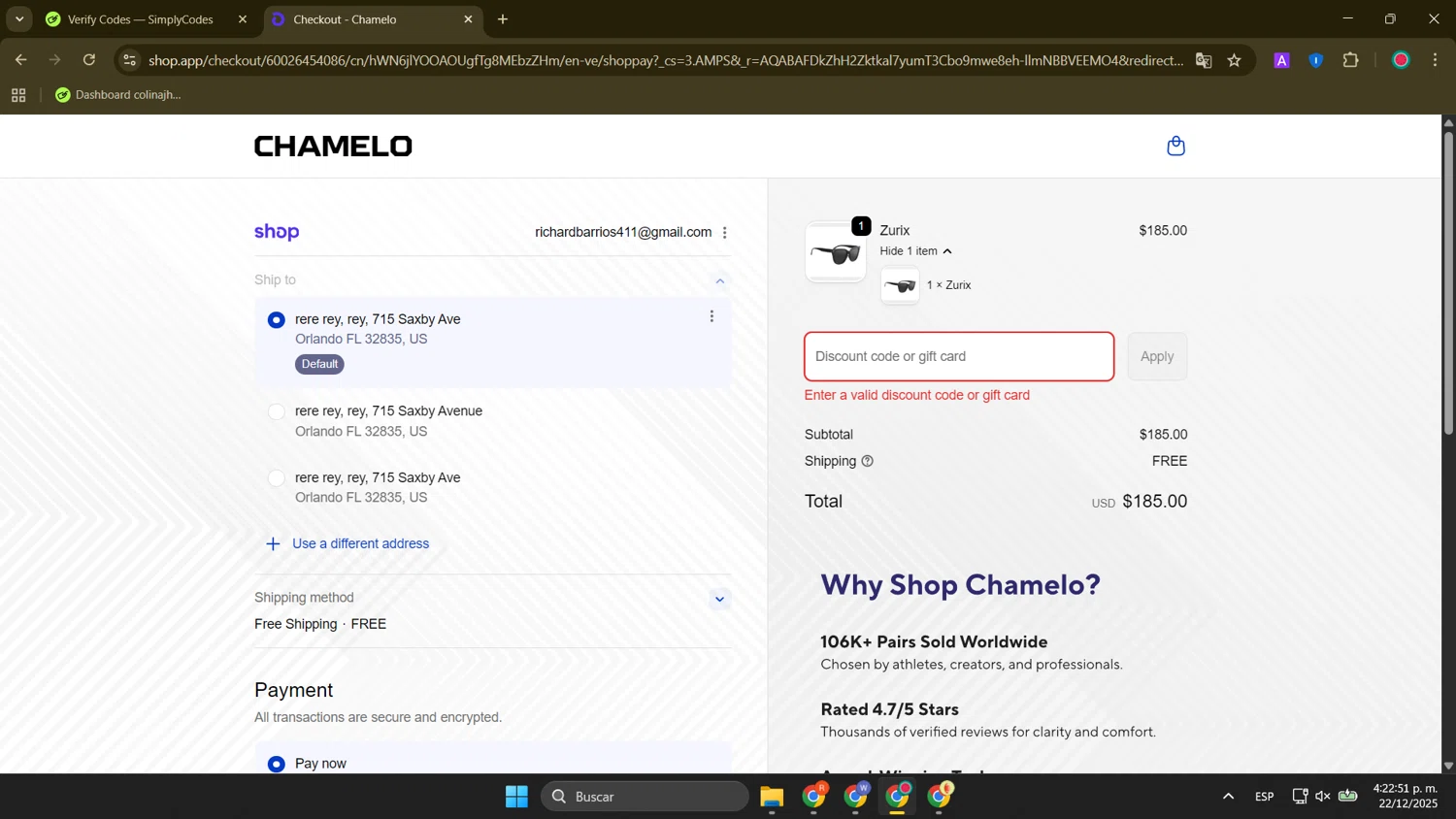Click the richardbarrios411@gmail.com email text
The height and width of the screenshot is (819, 1456).
coord(623,233)
